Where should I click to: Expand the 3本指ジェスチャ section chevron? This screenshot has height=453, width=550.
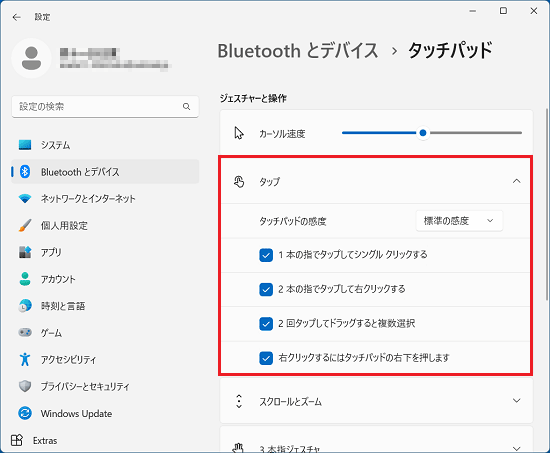pyautogui.click(x=516, y=448)
